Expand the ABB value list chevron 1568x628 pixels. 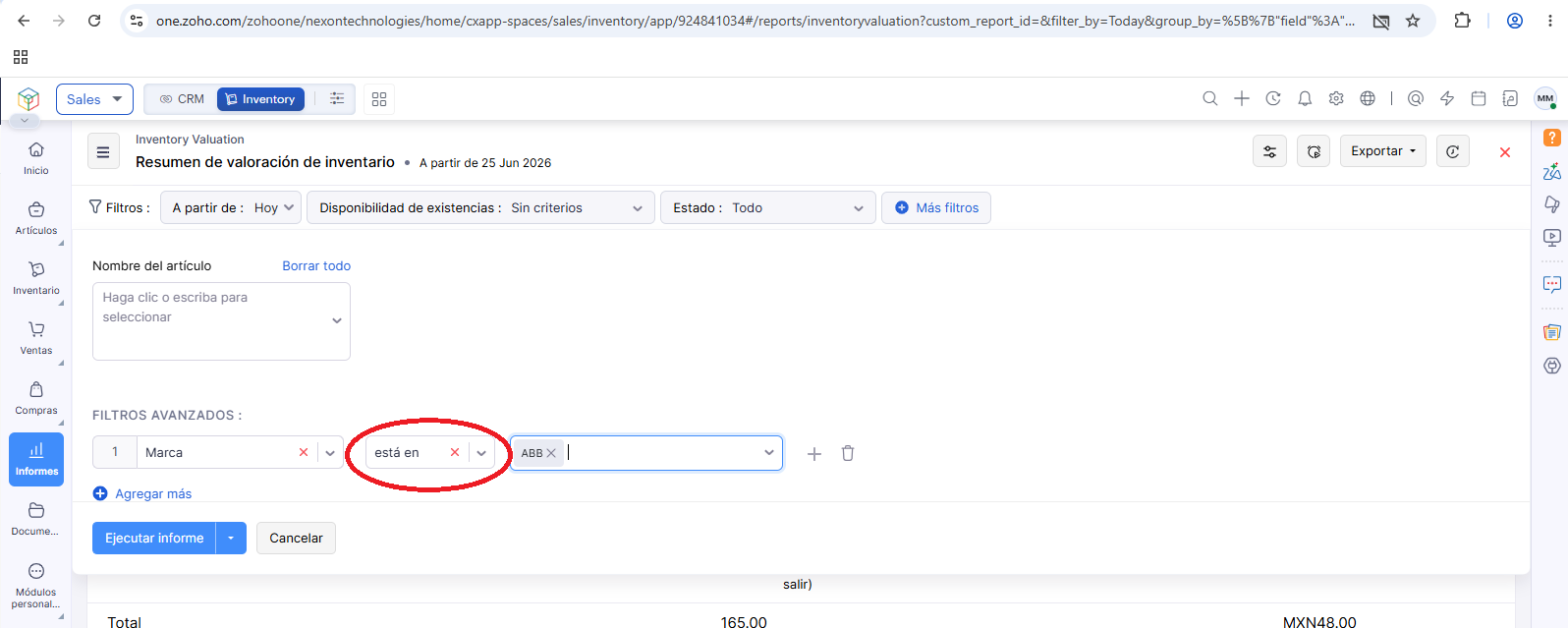coord(769,453)
